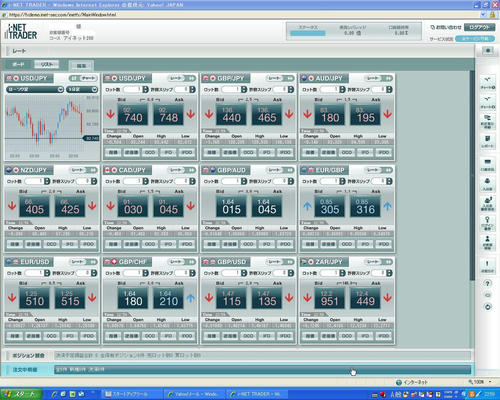Toggle USD/JPY rate panel to chart view
Image resolution: width=500 pixels, height=400 pixels.
click(182, 78)
